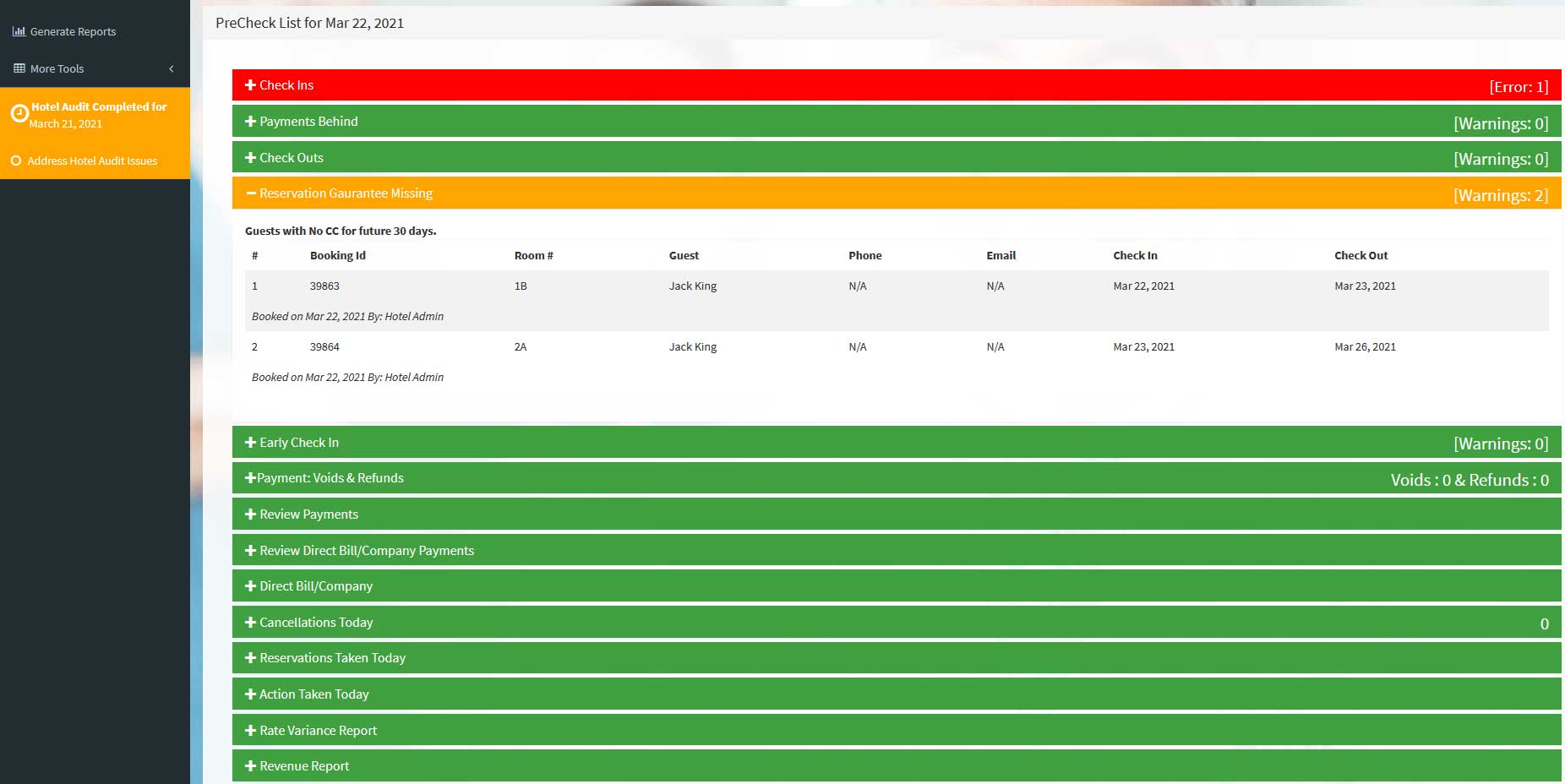Image resolution: width=1565 pixels, height=784 pixels.
Task: Click Jack King in booking 39863 row
Action: (x=693, y=286)
